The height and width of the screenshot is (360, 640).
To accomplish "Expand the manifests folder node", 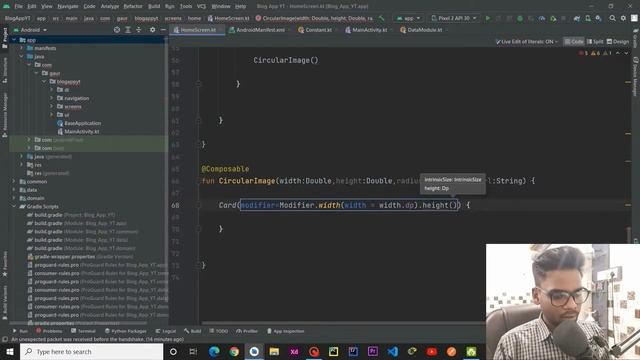I will tap(22, 48).
